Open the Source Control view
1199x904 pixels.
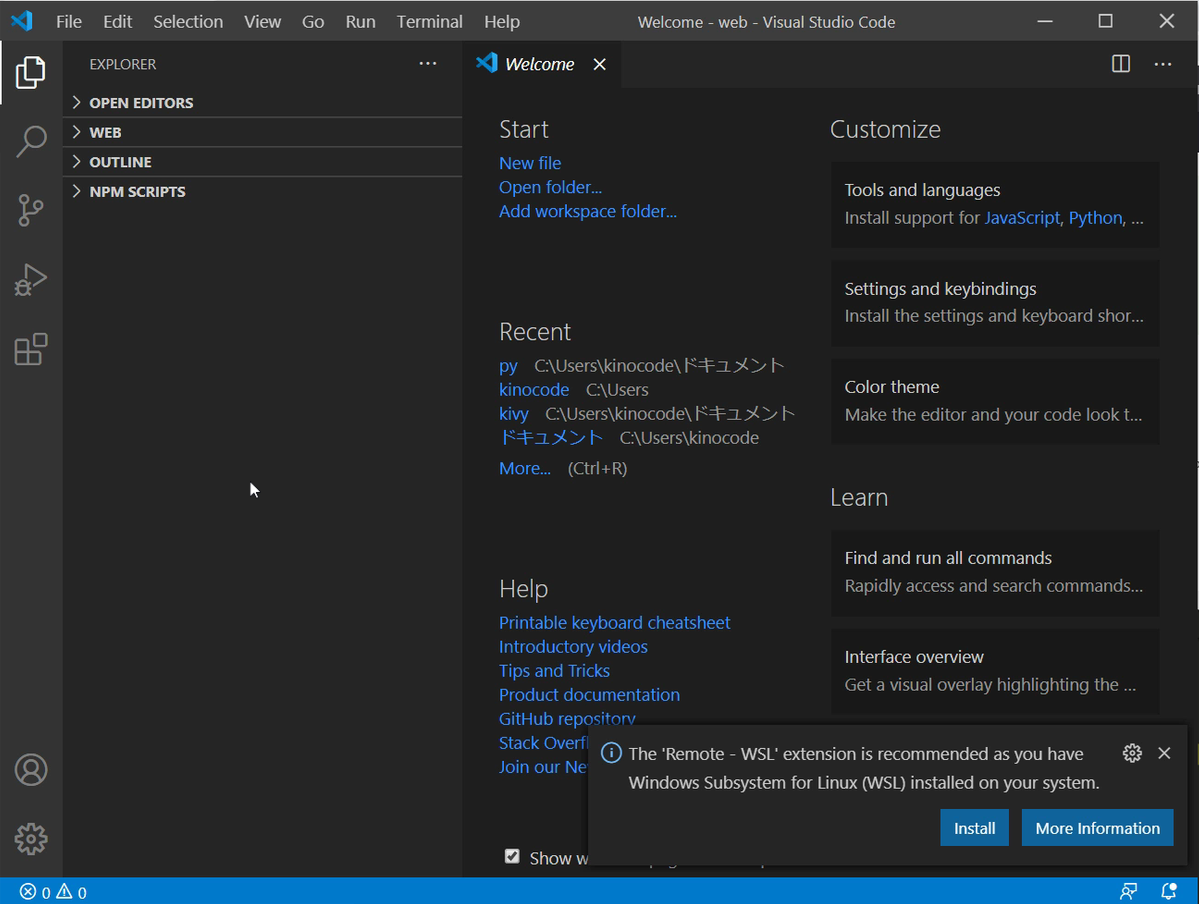click(31, 210)
